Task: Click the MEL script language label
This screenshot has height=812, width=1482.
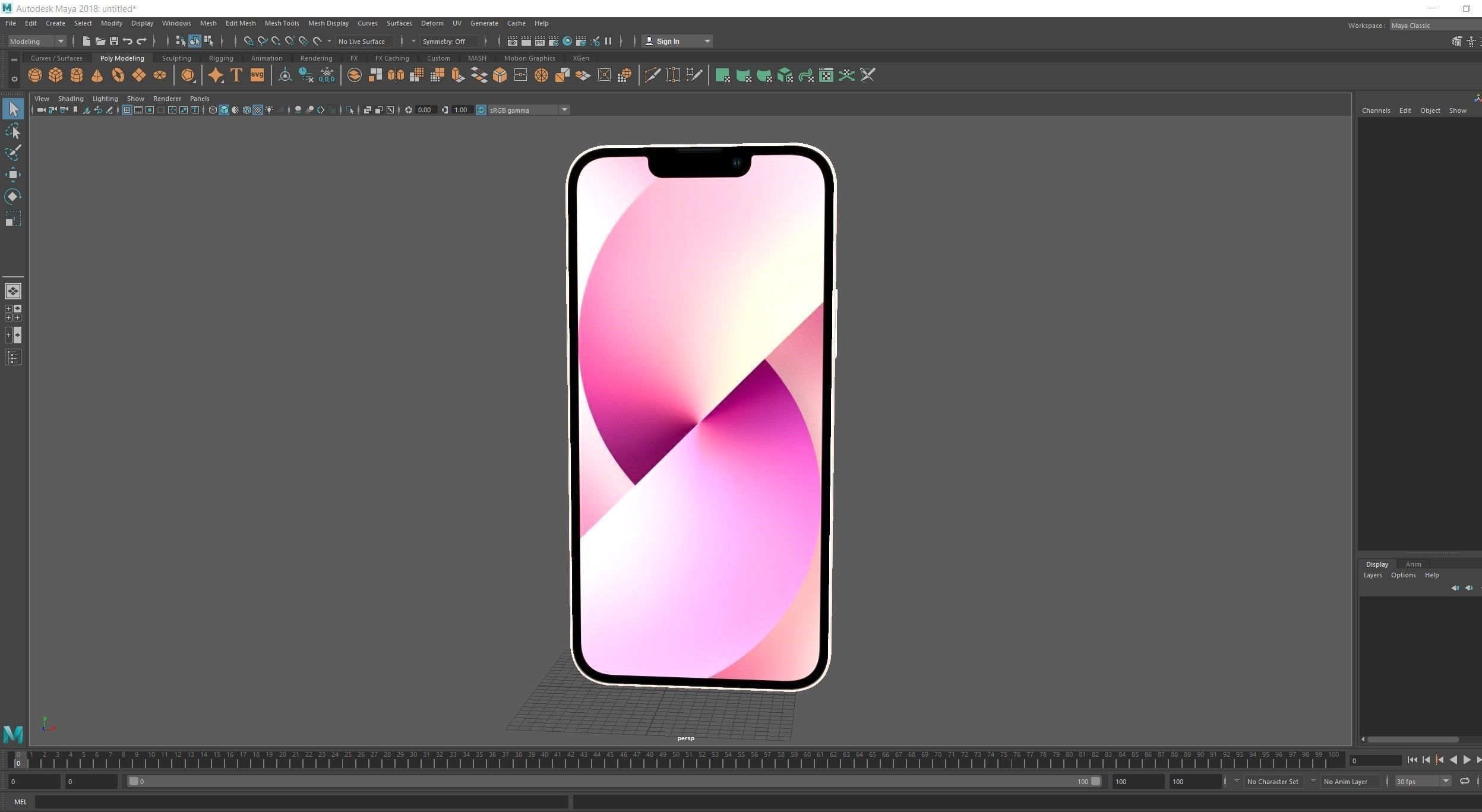Action: coord(20,801)
